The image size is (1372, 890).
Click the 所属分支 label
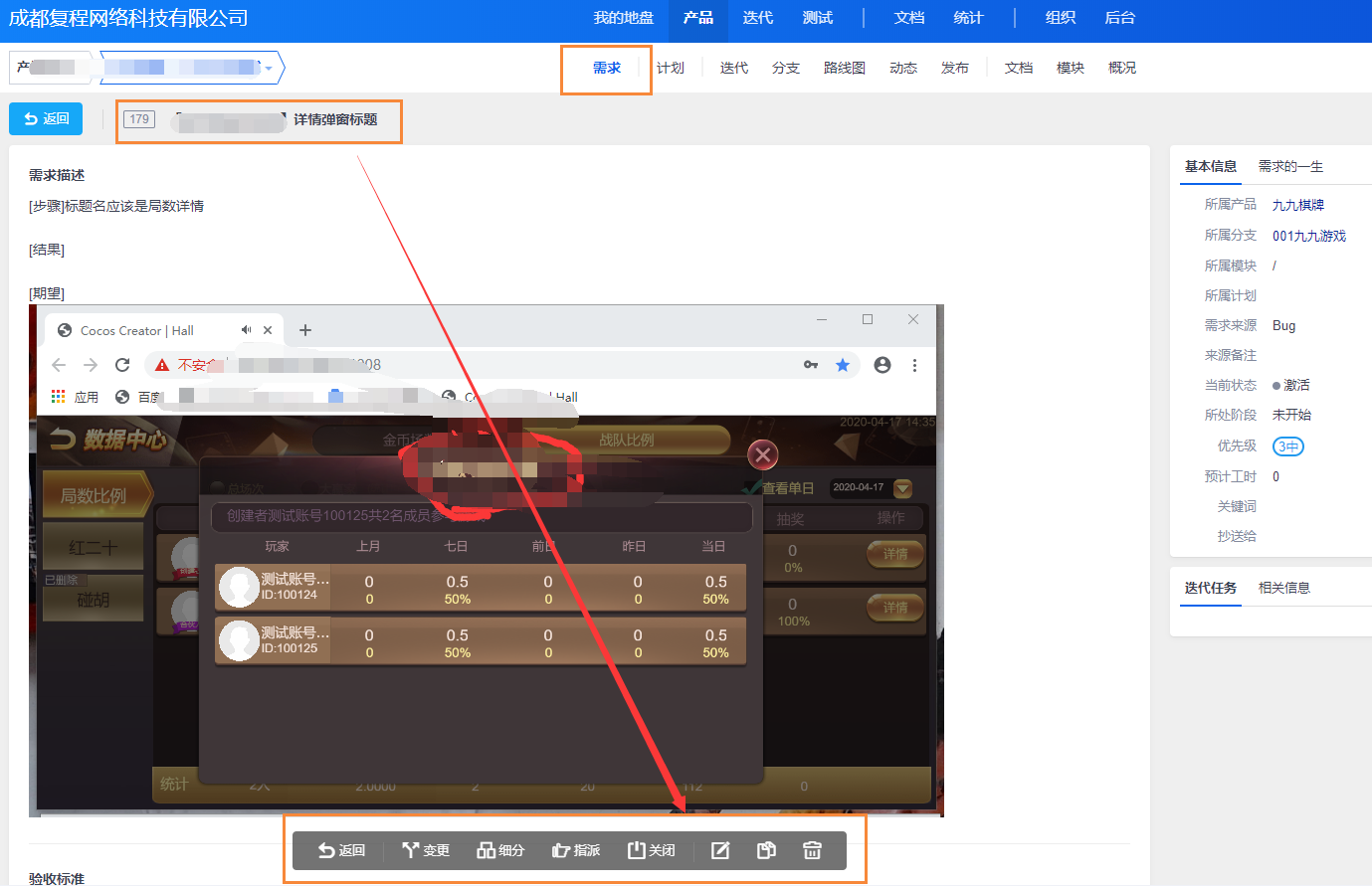point(1231,235)
